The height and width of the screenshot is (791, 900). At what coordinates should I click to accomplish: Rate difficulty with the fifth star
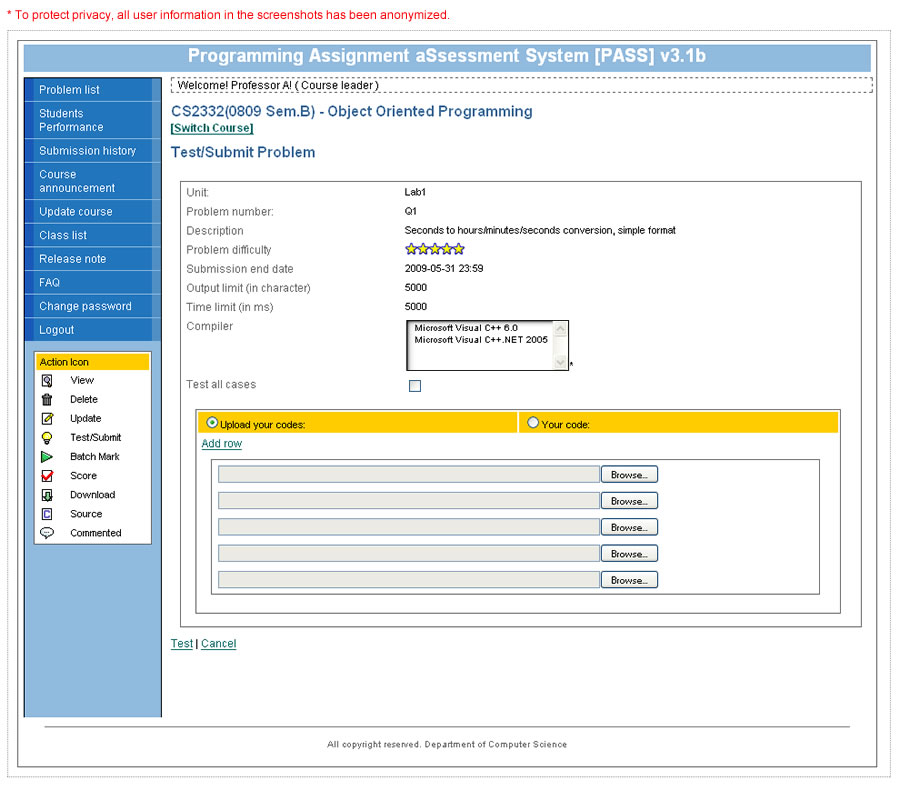[459, 249]
